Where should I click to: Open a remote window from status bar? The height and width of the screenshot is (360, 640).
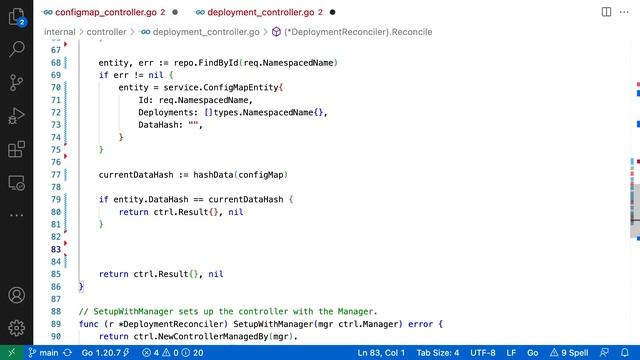tap(11, 353)
